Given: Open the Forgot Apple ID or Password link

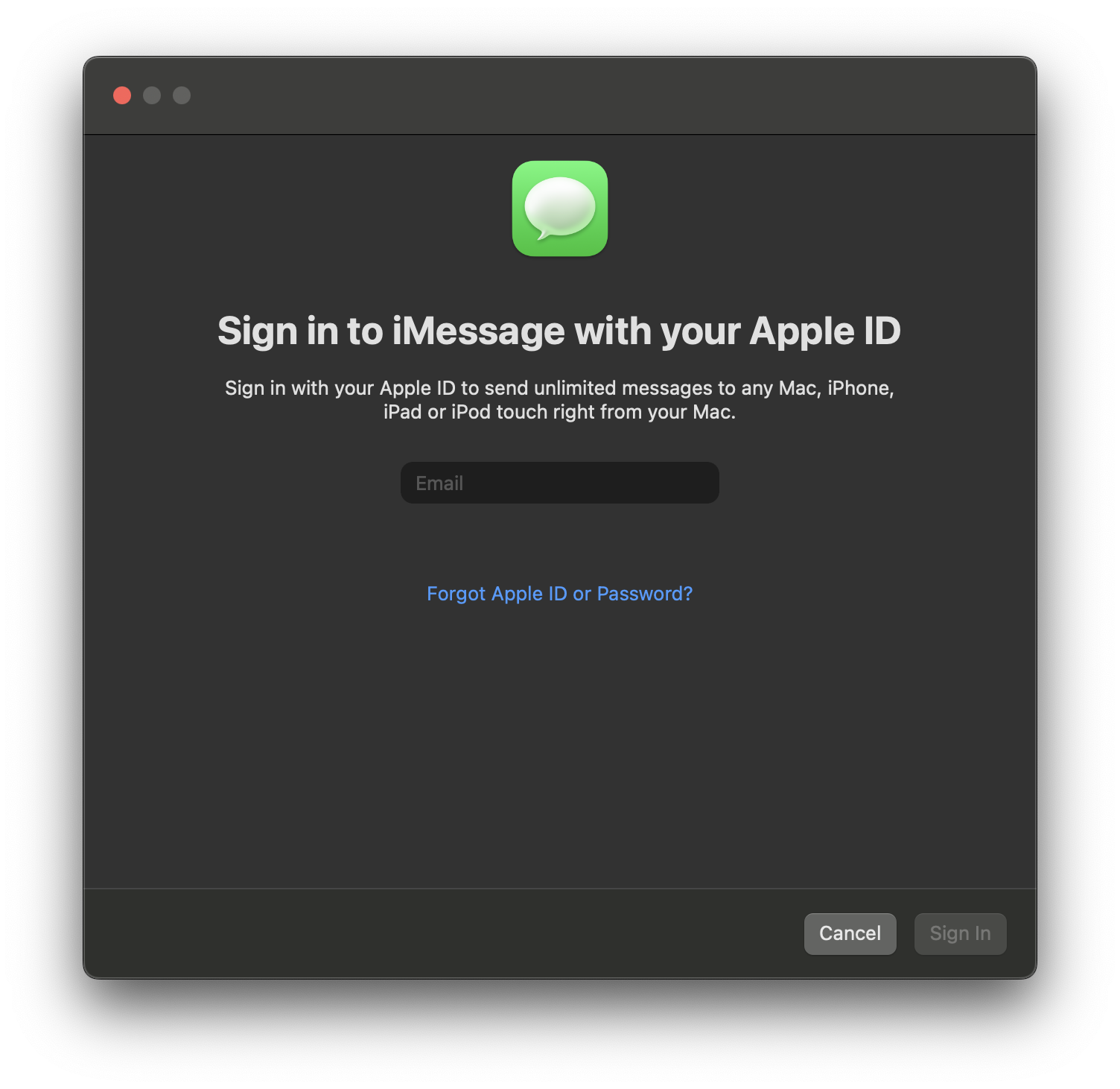Looking at the screenshot, I should coord(560,594).
